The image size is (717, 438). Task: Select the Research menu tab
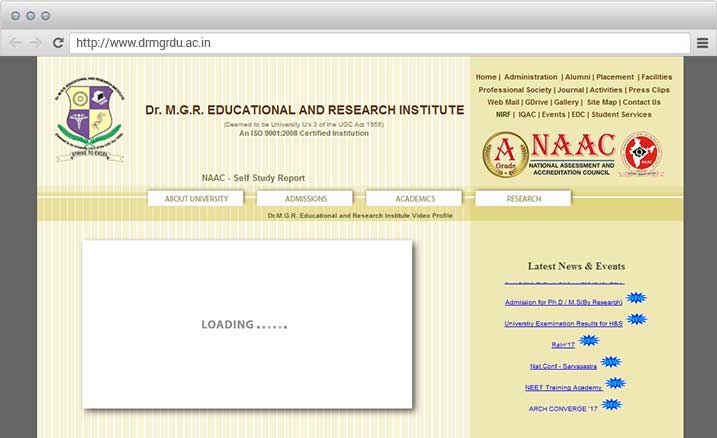point(523,199)
